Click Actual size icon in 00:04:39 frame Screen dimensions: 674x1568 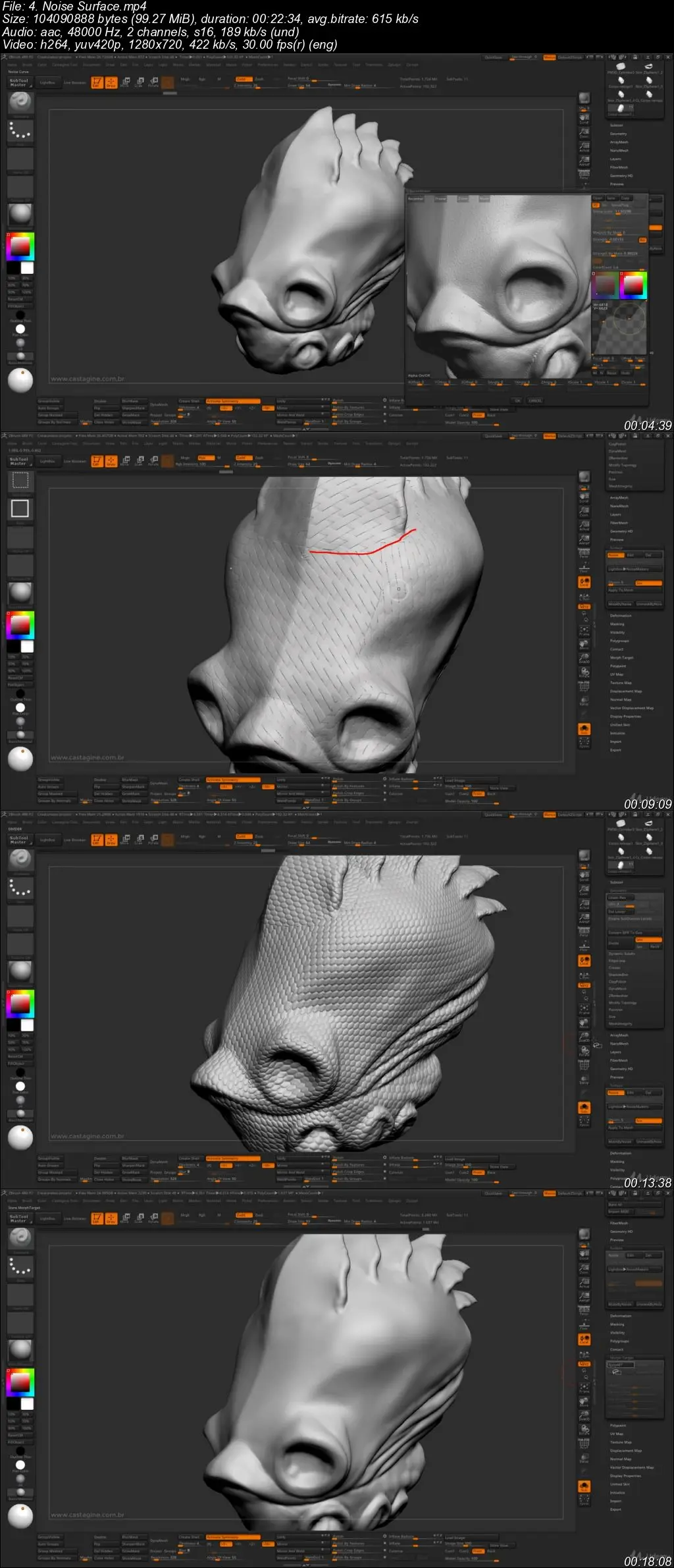coord(584,146)
